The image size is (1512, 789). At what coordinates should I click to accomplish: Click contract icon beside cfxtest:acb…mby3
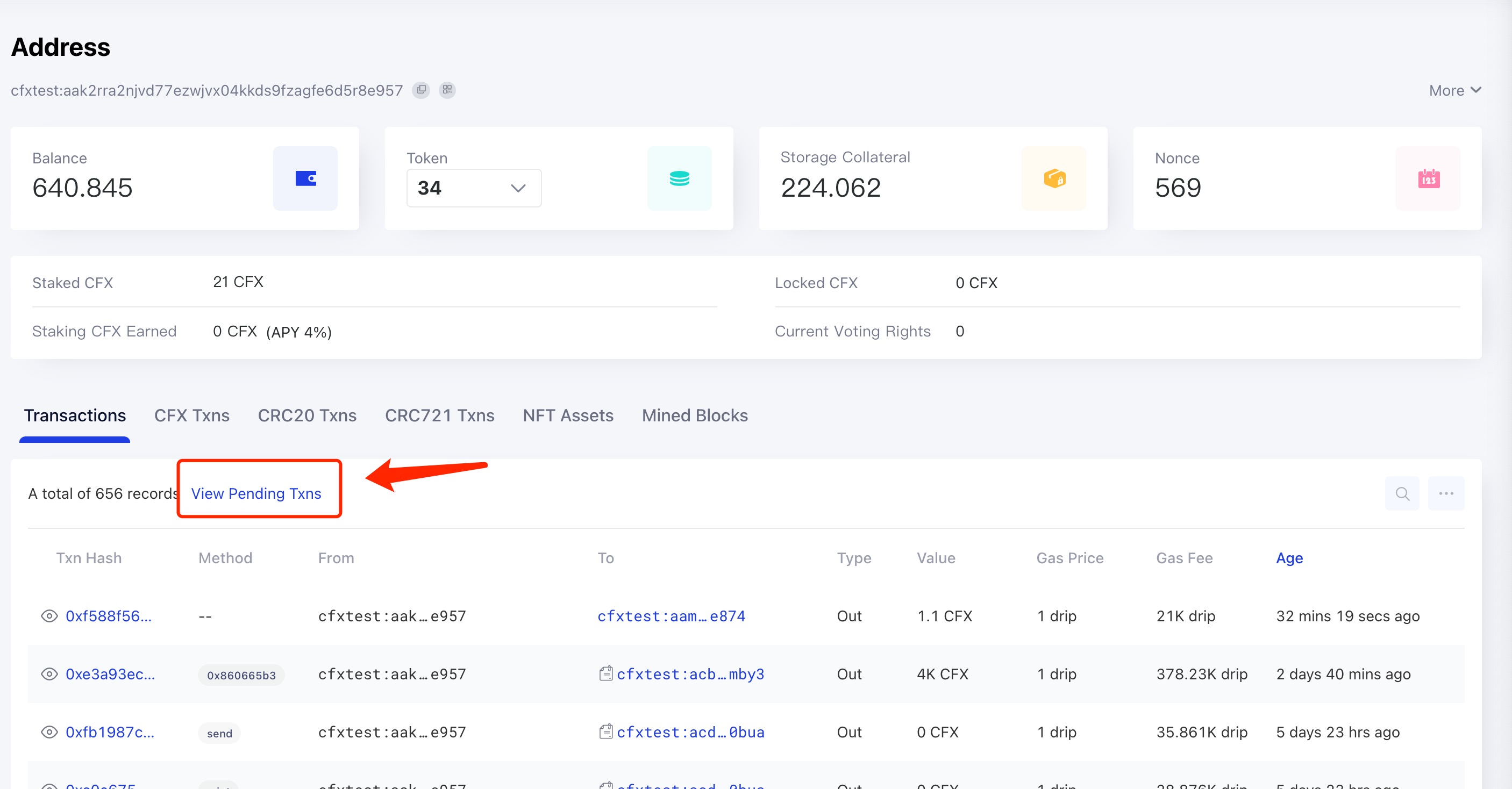pos(606,673)
